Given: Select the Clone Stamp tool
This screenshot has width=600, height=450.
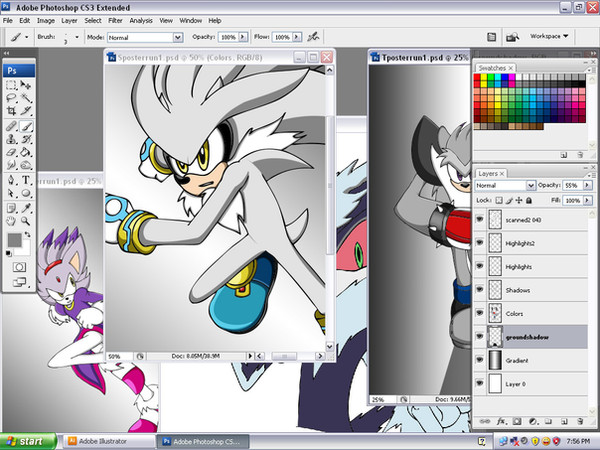Looking at the screenshot, I should coord(11,139).
